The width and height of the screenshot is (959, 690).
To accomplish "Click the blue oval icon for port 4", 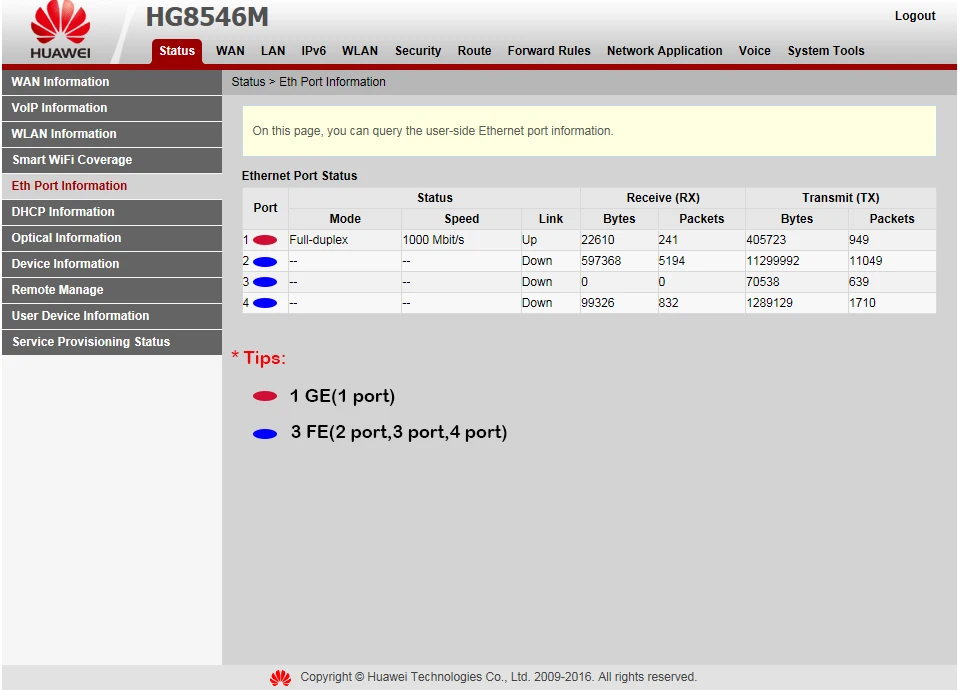I will point(265,303).
